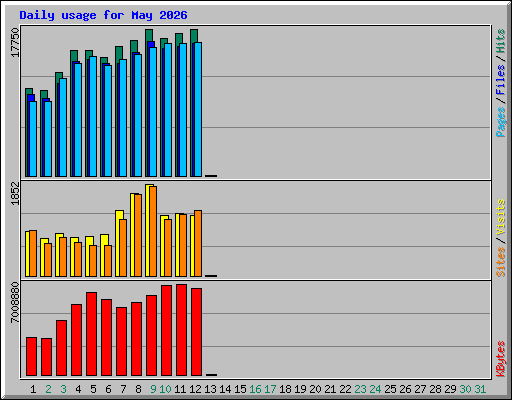The width and height of the screenshot is (512, 400).
Task: Click the red KBytes bar for day 8
Action: (x=136, y=339)
